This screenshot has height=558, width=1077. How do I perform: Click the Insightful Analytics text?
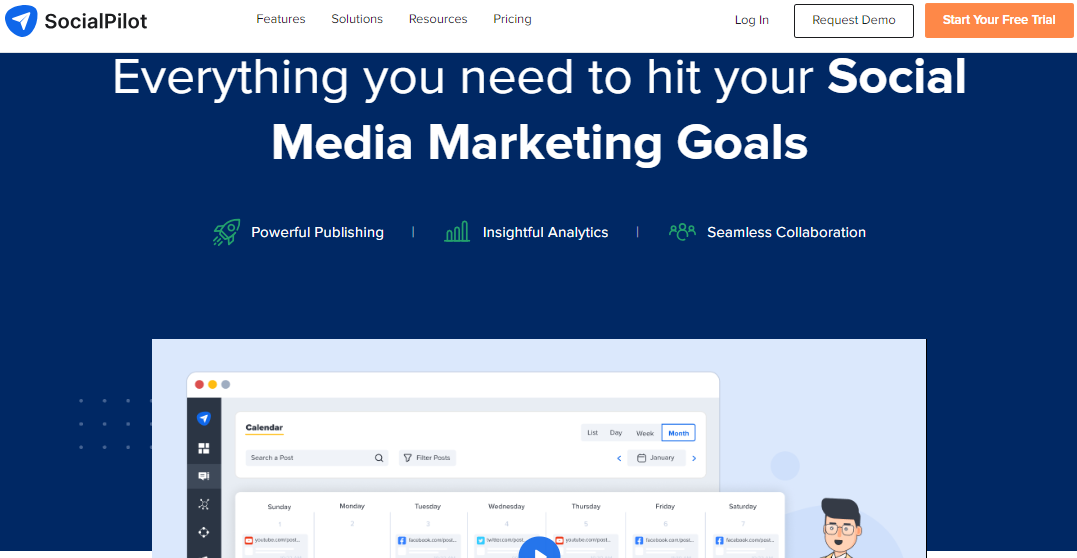pyautogui.click(x=545, y=232)
